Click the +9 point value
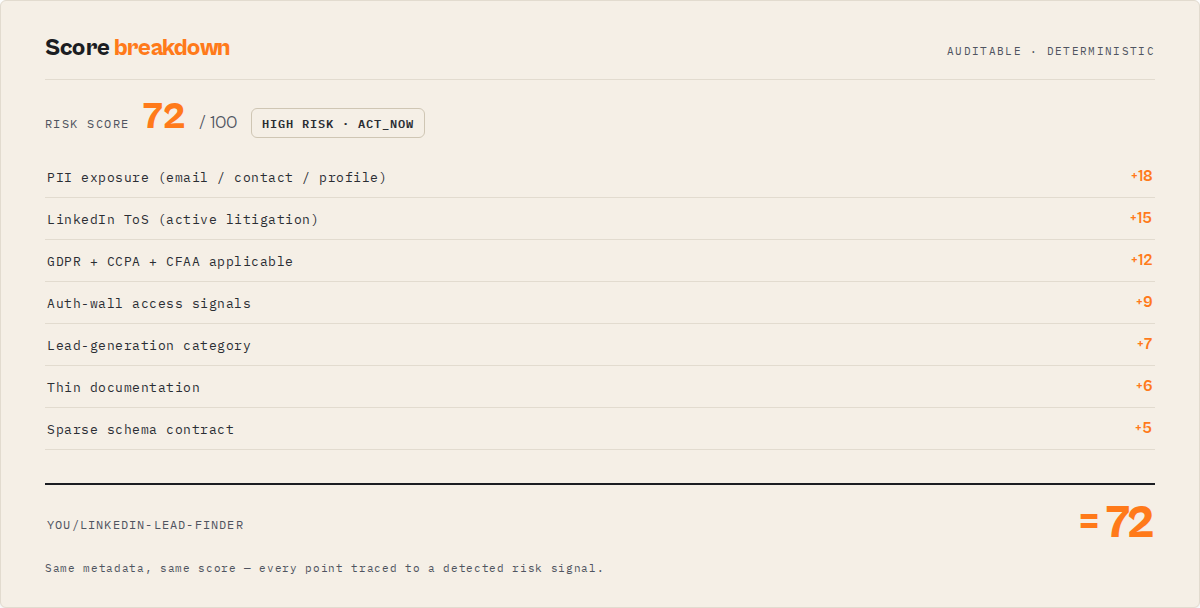Viewport: 1200px width, 608px height. (x=1144, y=302)
